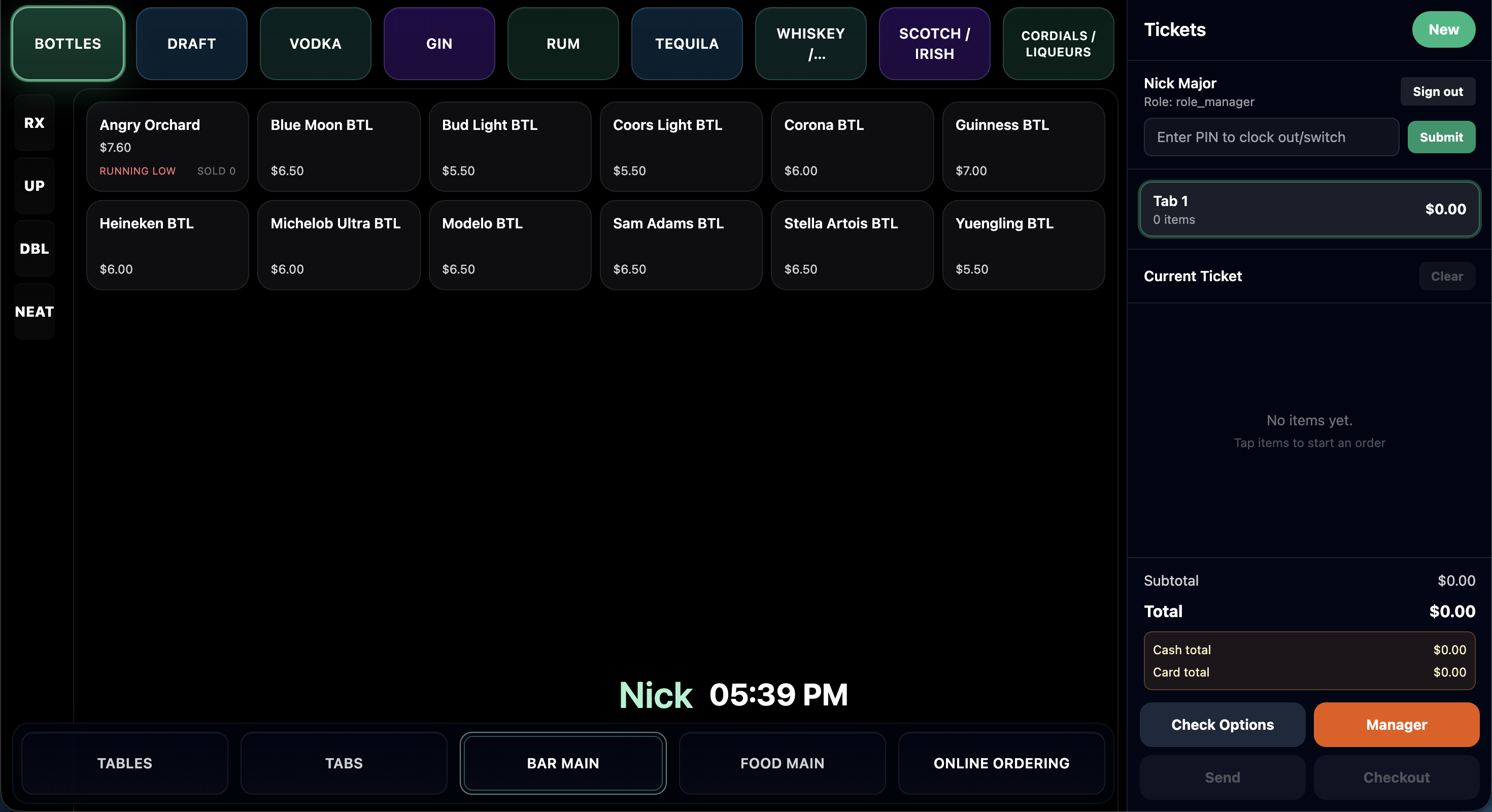This screenshot has height=812, width=1492.
Task: Tap the Stella Artois BTL item
Action: [852, 245]
